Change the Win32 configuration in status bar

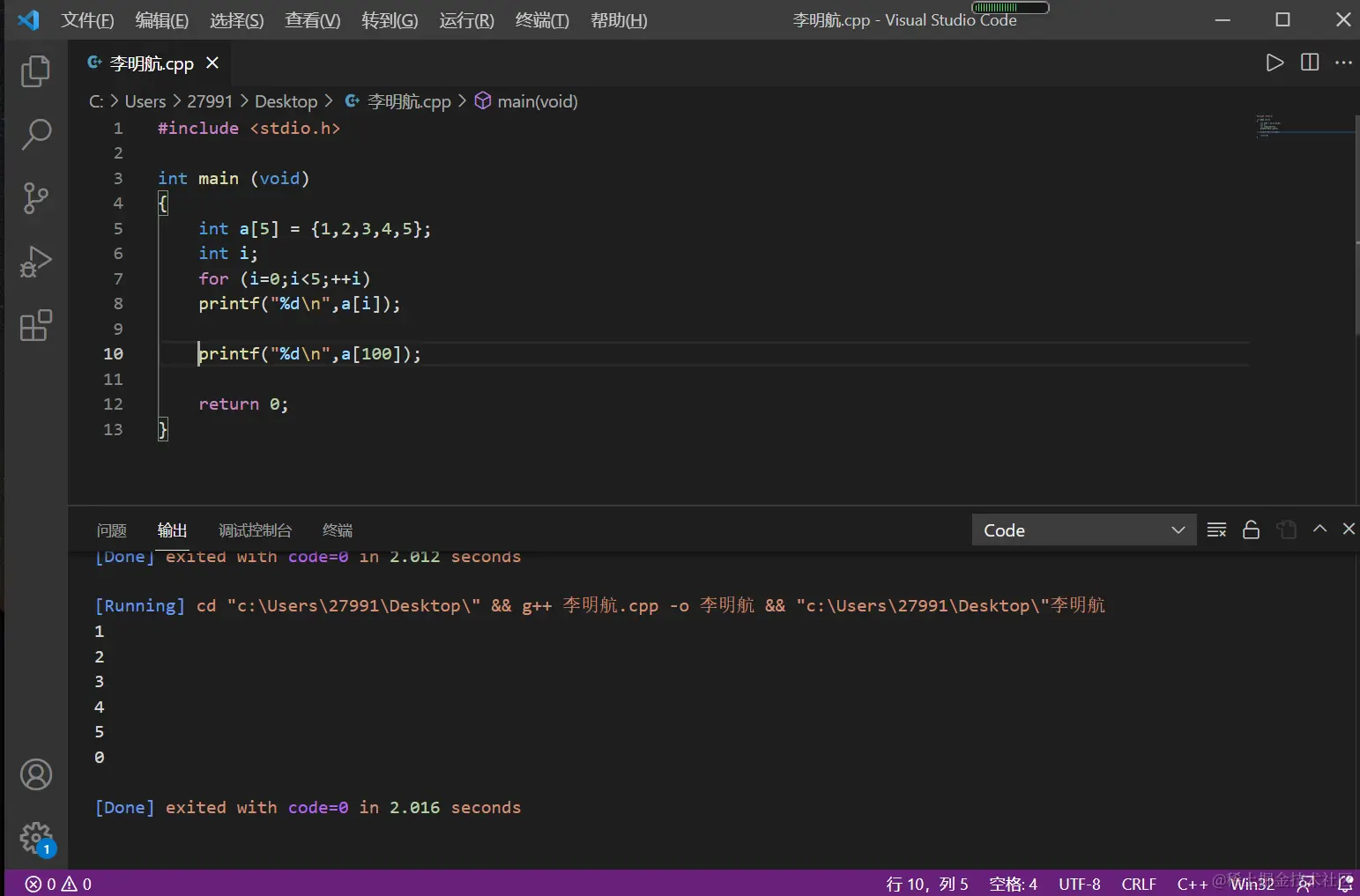point(1252,884)
